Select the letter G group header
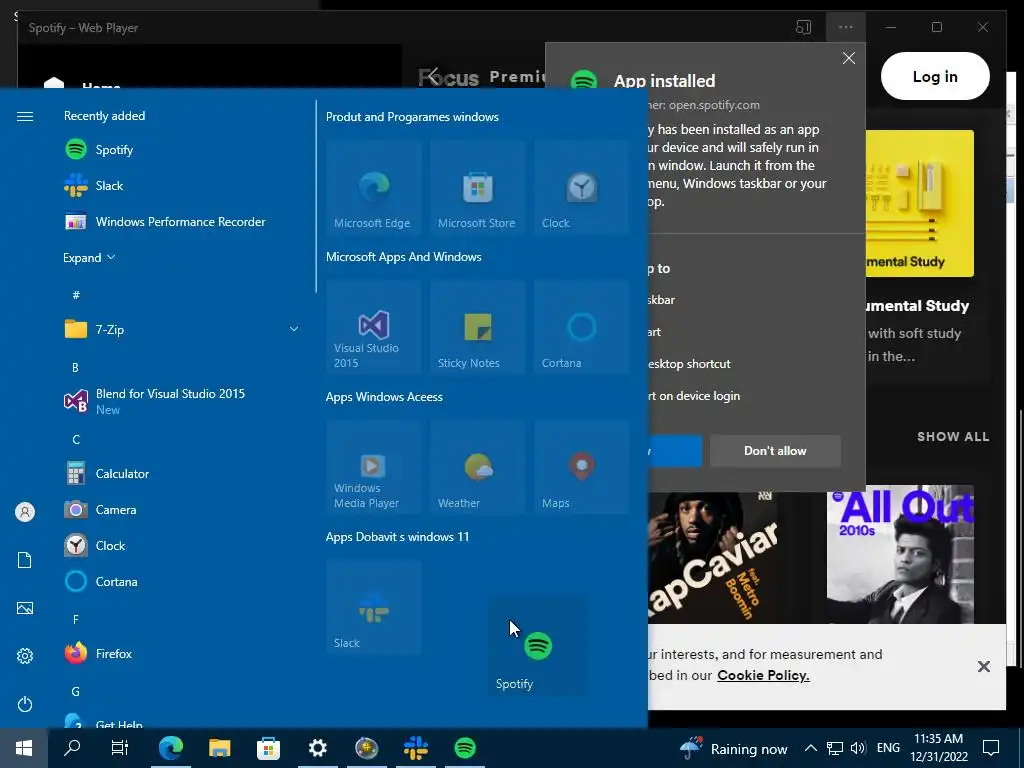Image resolution: width=1024 pixels, height=768 pixels. [76, 691]
